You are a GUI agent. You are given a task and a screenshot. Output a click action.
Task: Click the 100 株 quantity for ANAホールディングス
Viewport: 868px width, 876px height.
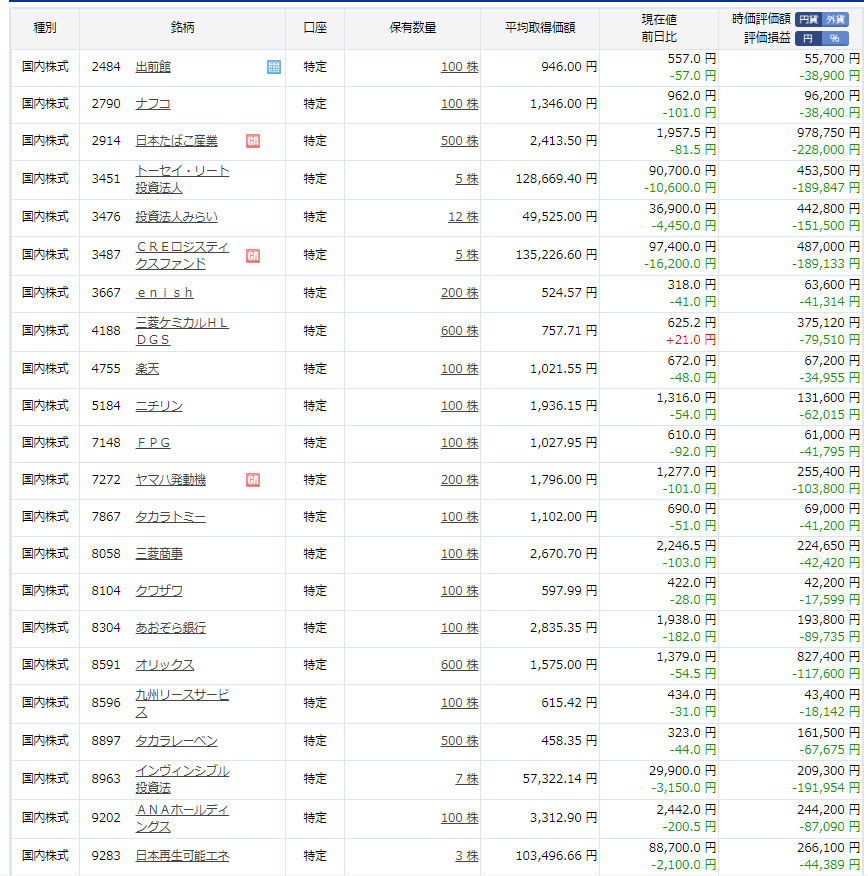(x=460, y=818)
